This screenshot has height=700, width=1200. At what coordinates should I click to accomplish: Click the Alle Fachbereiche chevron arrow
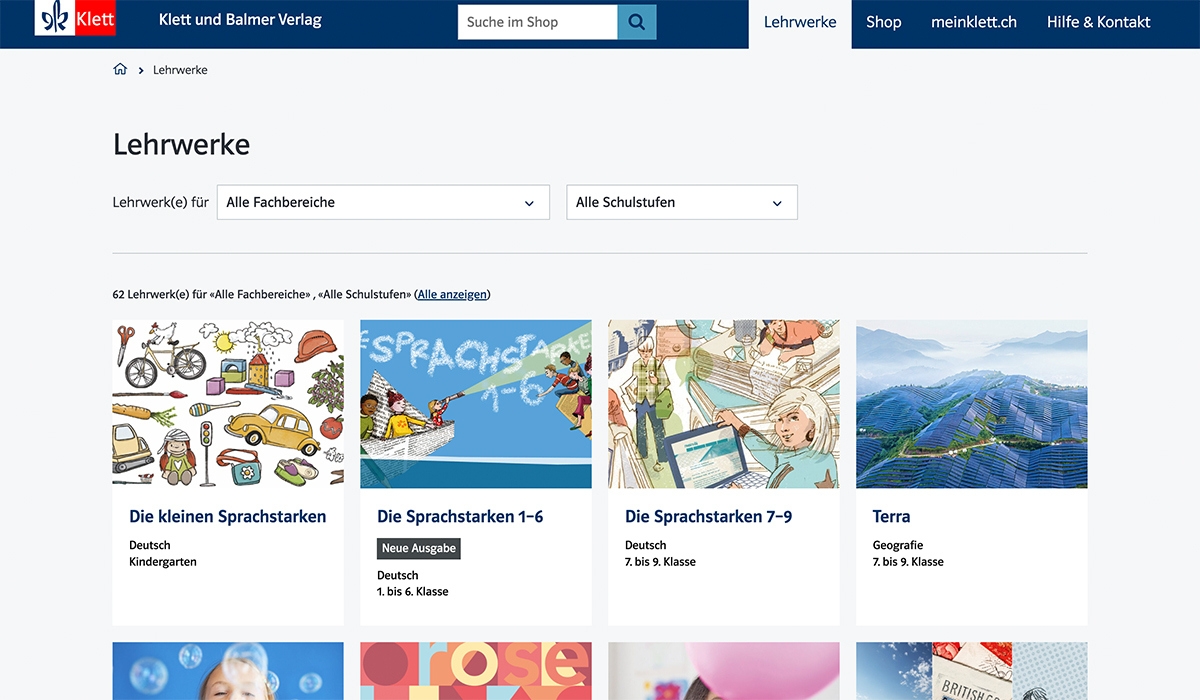tap(529, 203)
